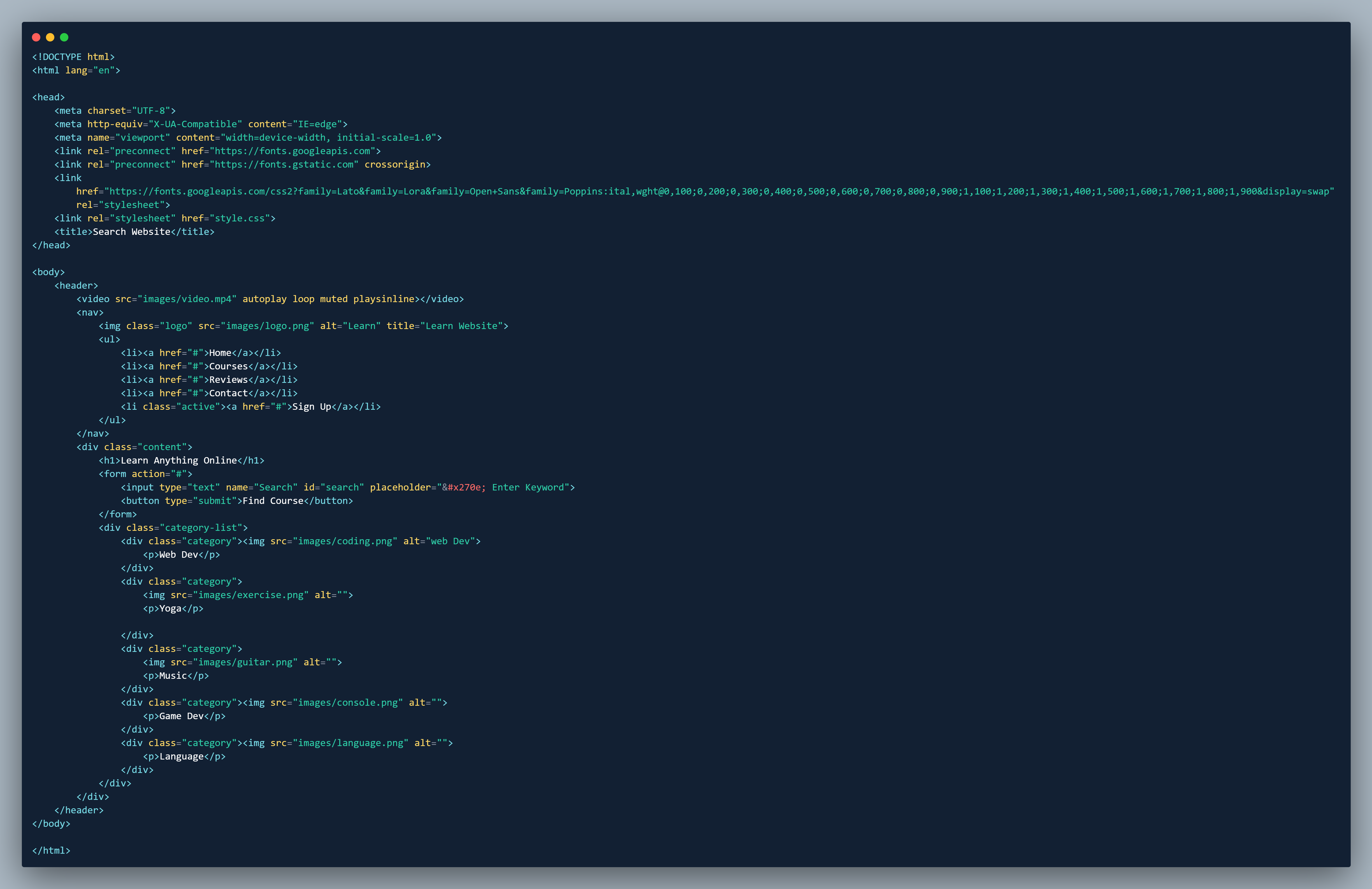Click the opening '<header>' tag
Image resolution: width=1372 pixels, height=889 pixels.
[x=76, y=286]
